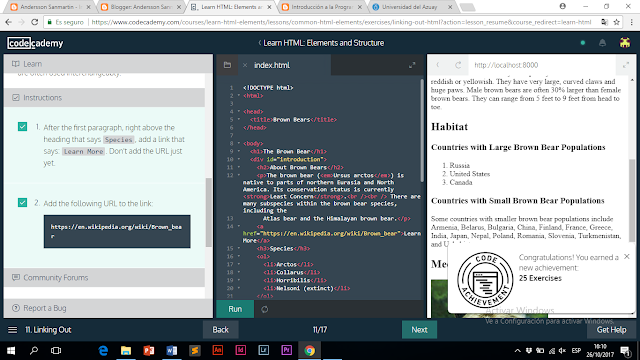Open Task View in taskbar
Viewport: 640px width, 360px height.
[x=56, y=351]
